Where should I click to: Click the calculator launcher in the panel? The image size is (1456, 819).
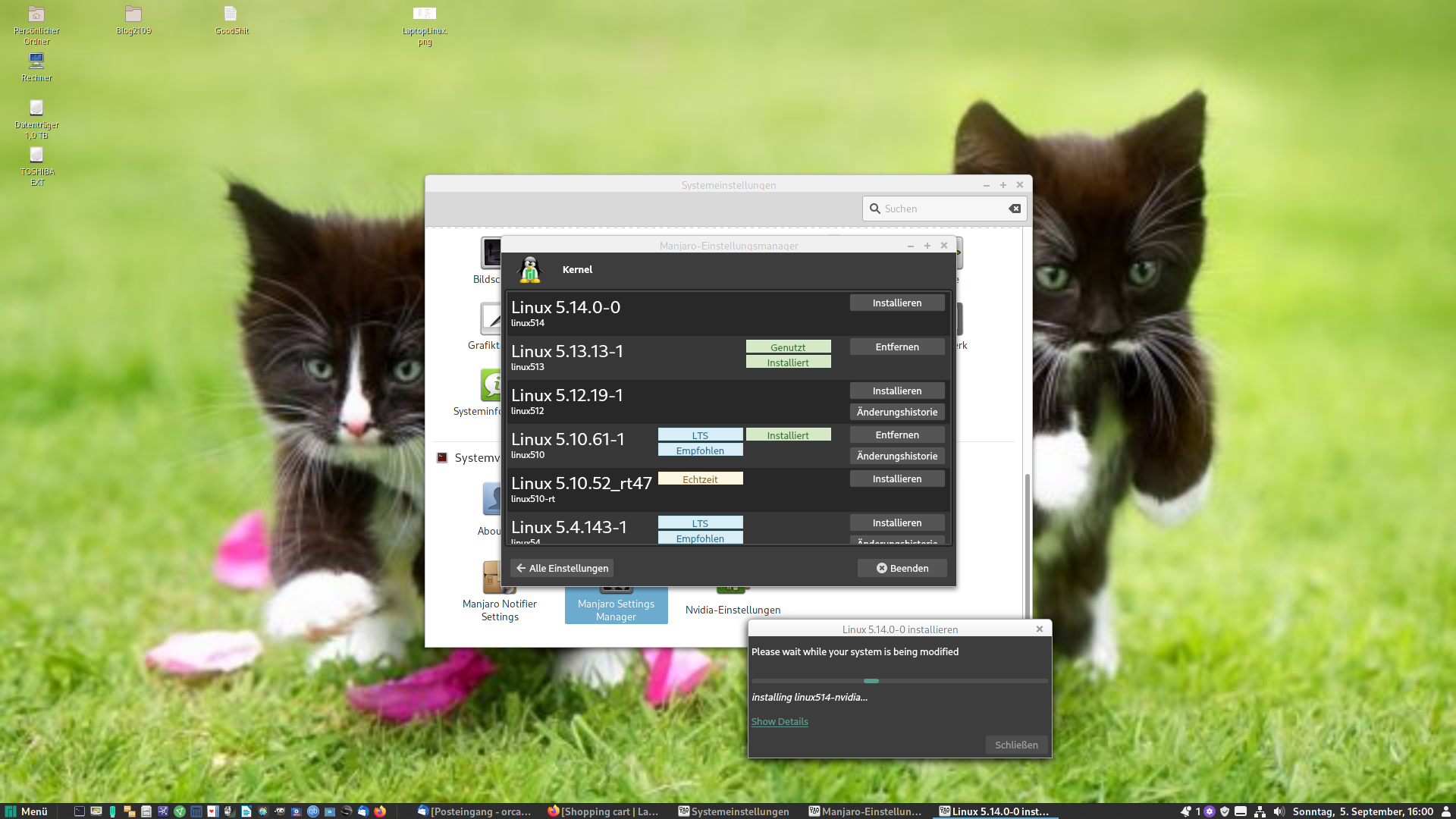(196, 811)
